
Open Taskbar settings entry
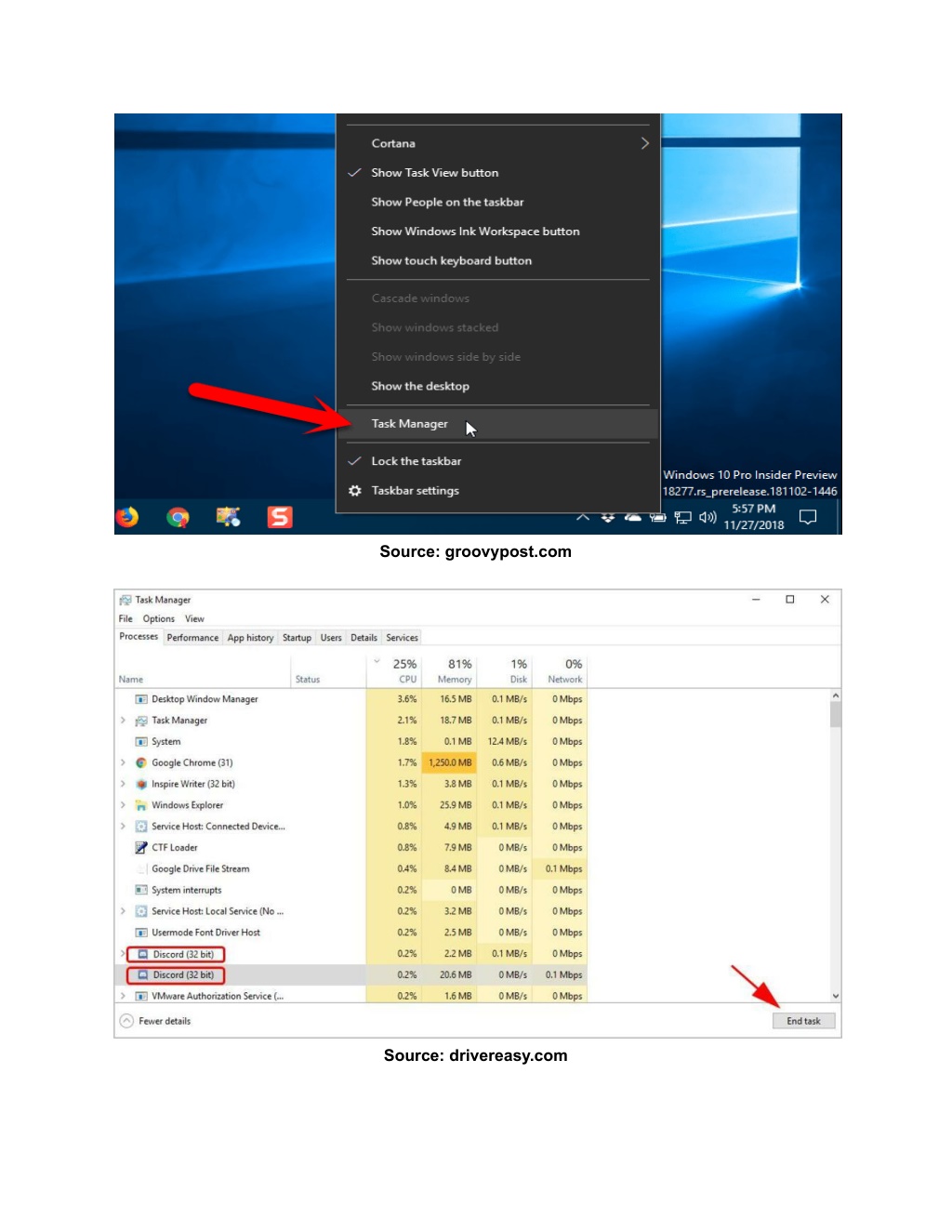(x=497, y=491)
